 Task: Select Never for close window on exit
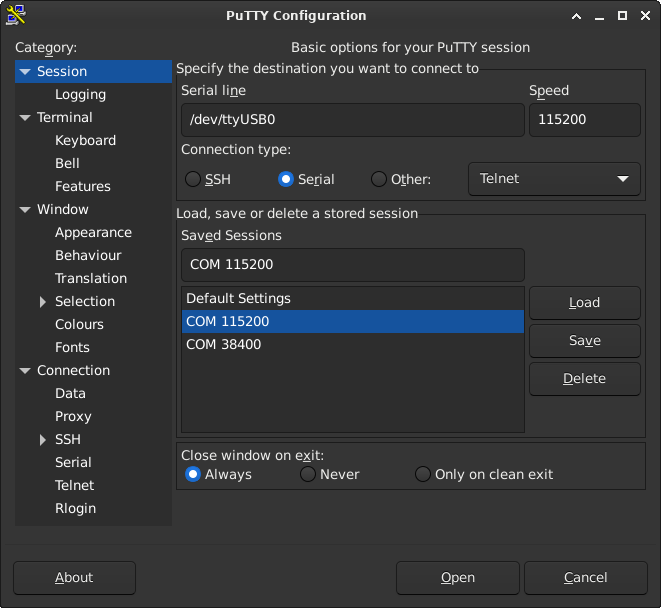[308, 474]
